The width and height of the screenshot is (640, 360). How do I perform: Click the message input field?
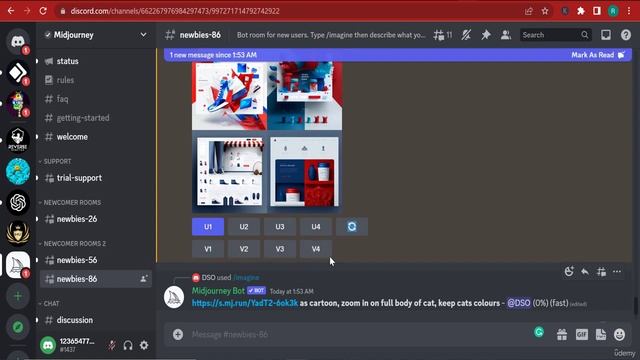pyautogui.click(x=359, y=335)
